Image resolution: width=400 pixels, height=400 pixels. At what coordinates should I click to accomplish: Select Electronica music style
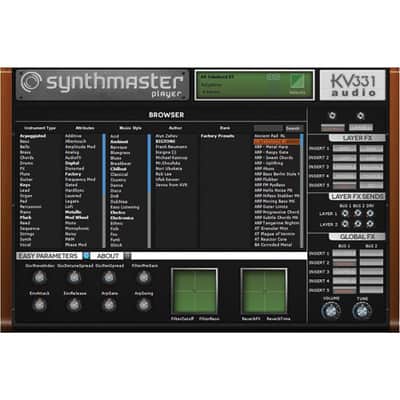[x=122, y=218]
